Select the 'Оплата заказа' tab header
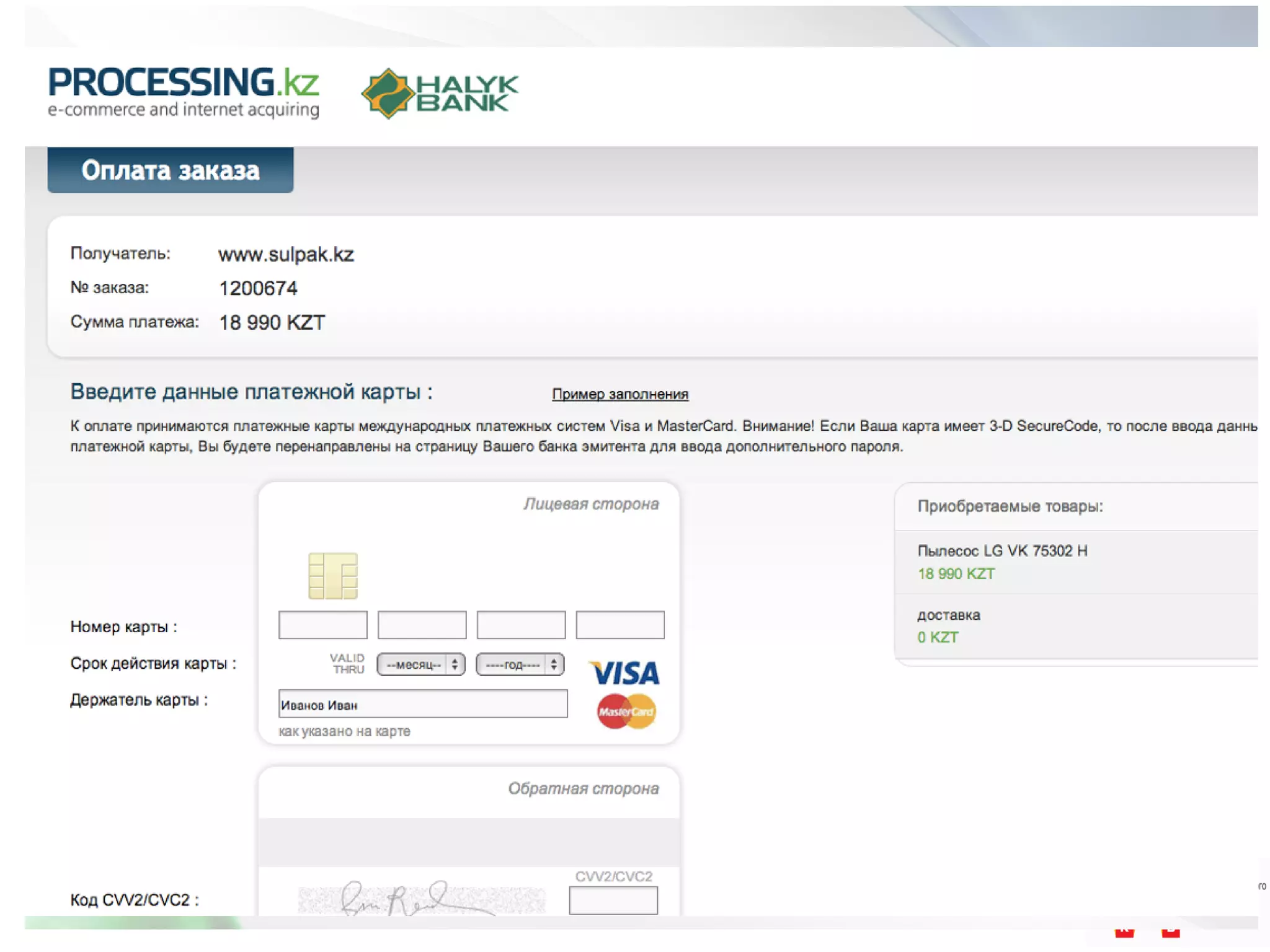Screen dimensions: 1270x952 pos(171,170)
